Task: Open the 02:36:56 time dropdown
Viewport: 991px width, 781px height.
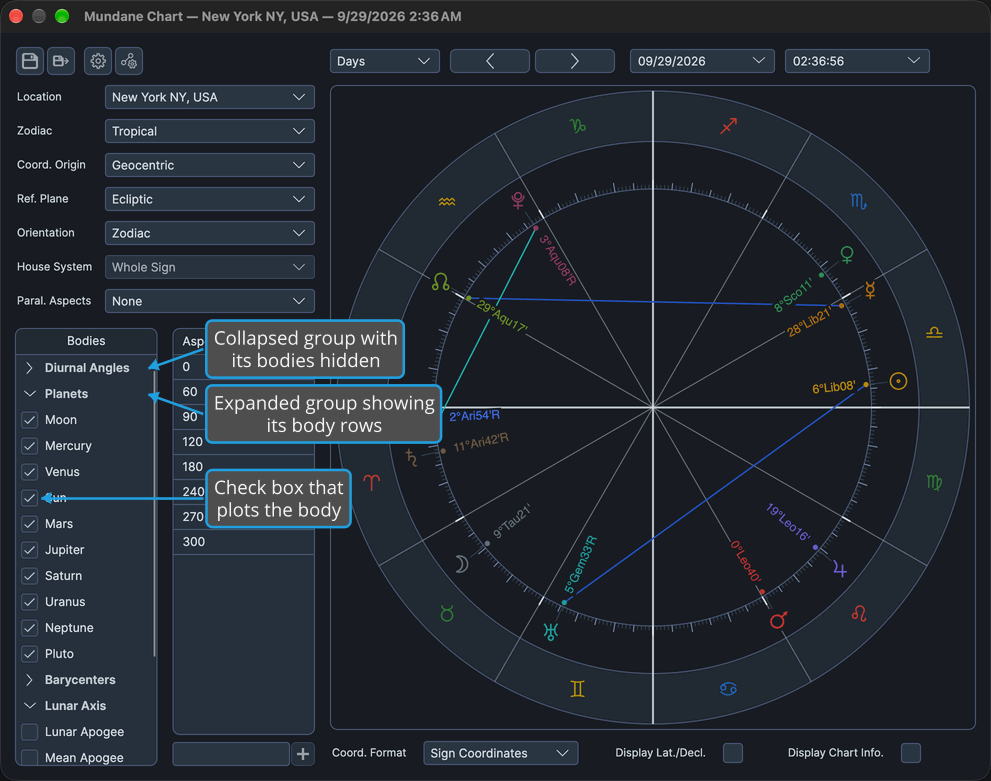Action: click(857, 61)
